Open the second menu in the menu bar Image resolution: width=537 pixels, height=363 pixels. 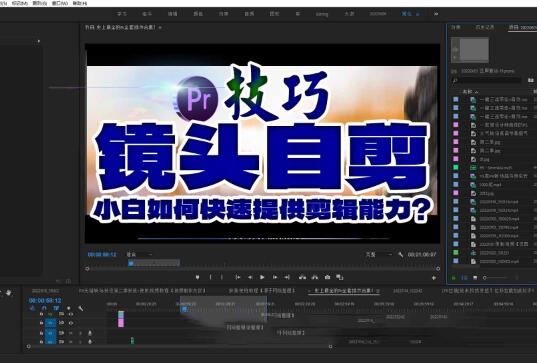pos(20,3)
